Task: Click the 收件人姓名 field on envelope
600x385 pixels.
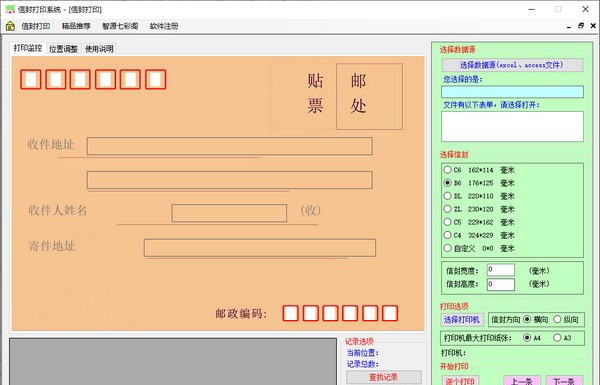Action: tap(229, 213)
